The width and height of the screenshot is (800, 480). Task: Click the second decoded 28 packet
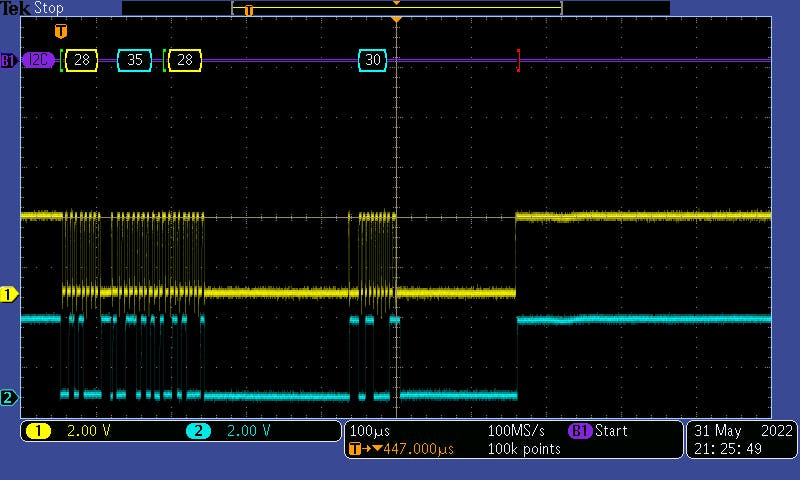(x=185, y=60)
